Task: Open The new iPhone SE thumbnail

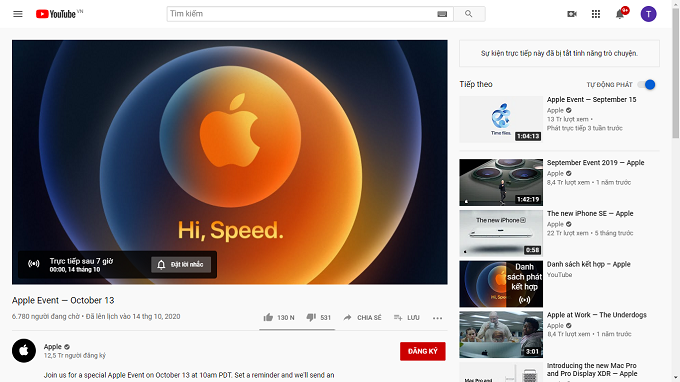Action: pos(501,233)
